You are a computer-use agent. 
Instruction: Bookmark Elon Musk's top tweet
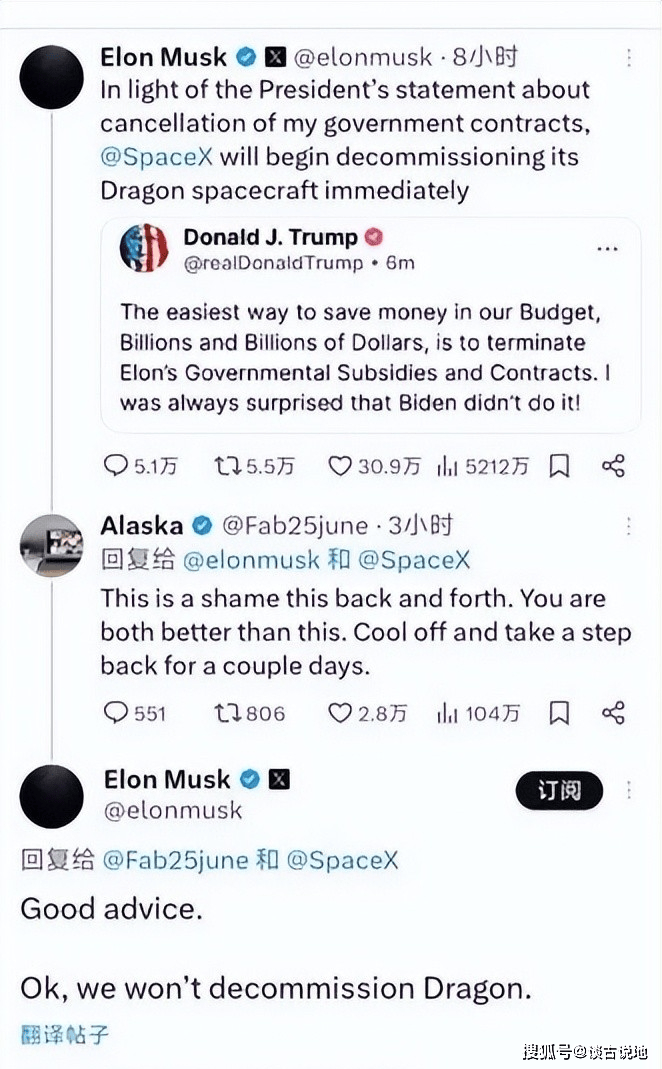[x=560, y=465]
